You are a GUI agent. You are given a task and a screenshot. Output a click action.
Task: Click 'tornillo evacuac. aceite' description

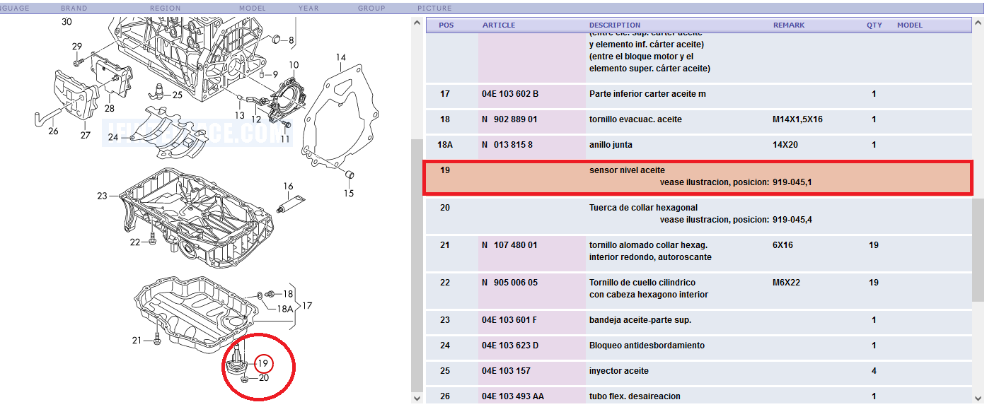[x=635, y=120]
